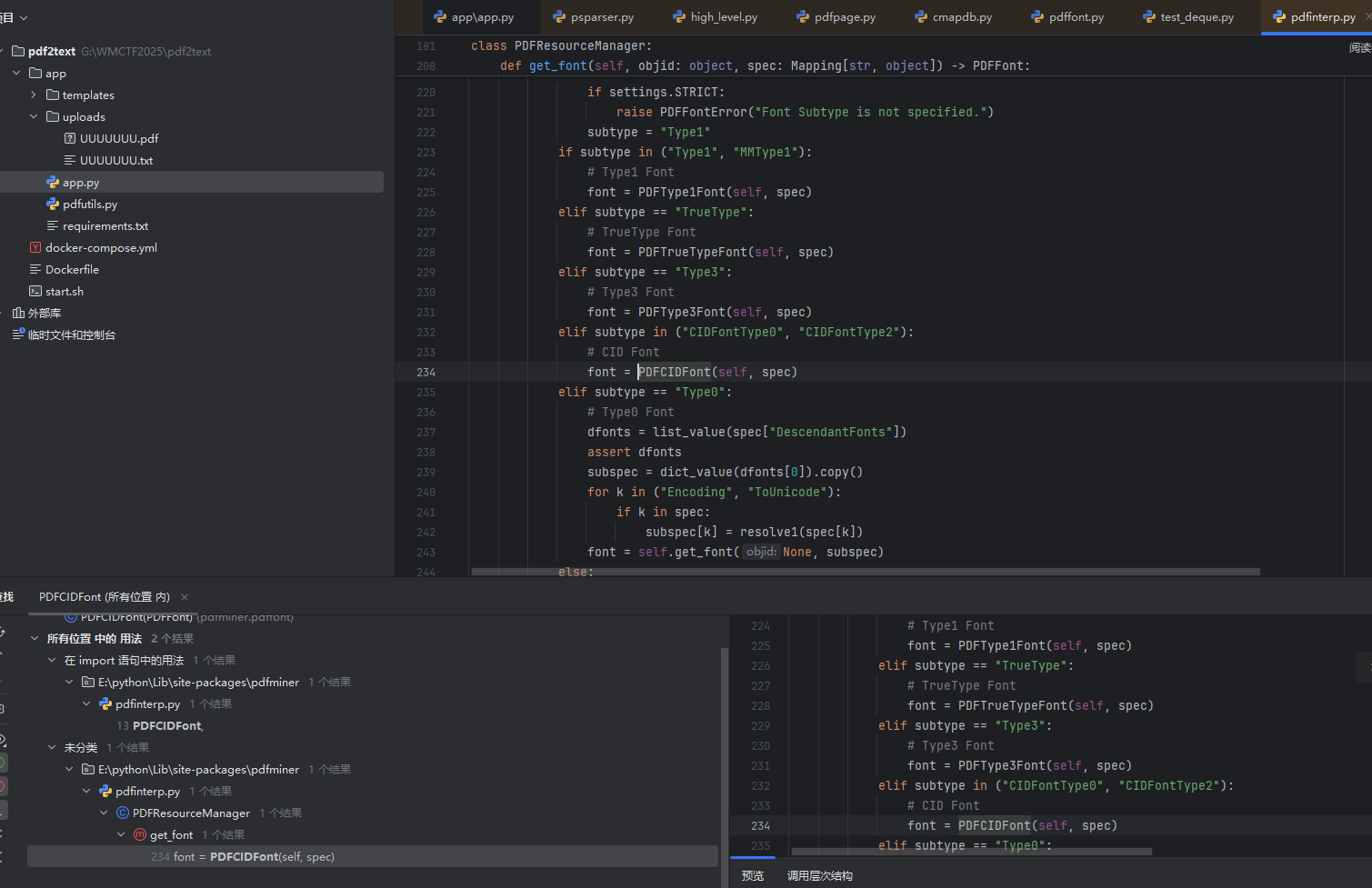Collapse pdfinterp.py node under 未分类
Image resolution: width=1372 pixels, height=888 pixels.
coord(86,792)
